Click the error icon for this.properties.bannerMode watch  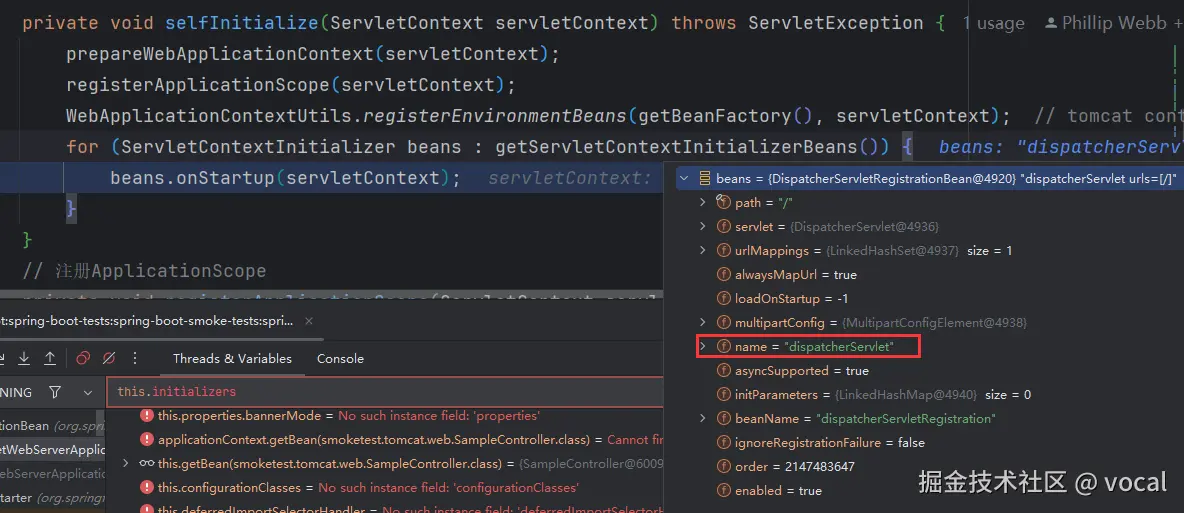[x=146, y=416]
